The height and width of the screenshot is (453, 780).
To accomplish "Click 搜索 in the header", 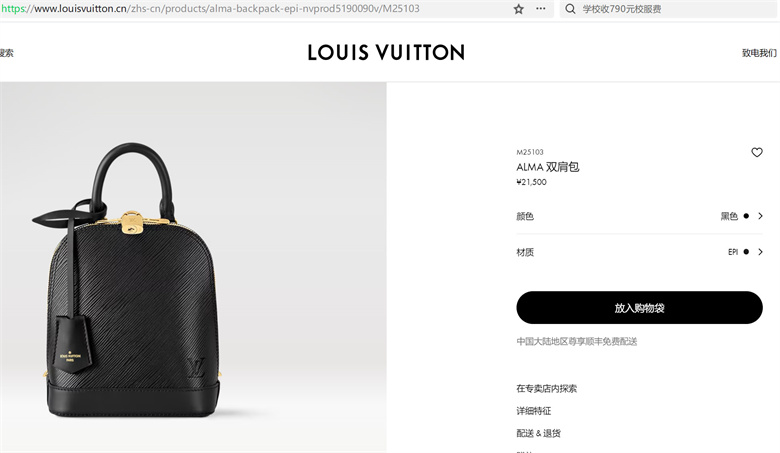I will click(x=6, y=53).
